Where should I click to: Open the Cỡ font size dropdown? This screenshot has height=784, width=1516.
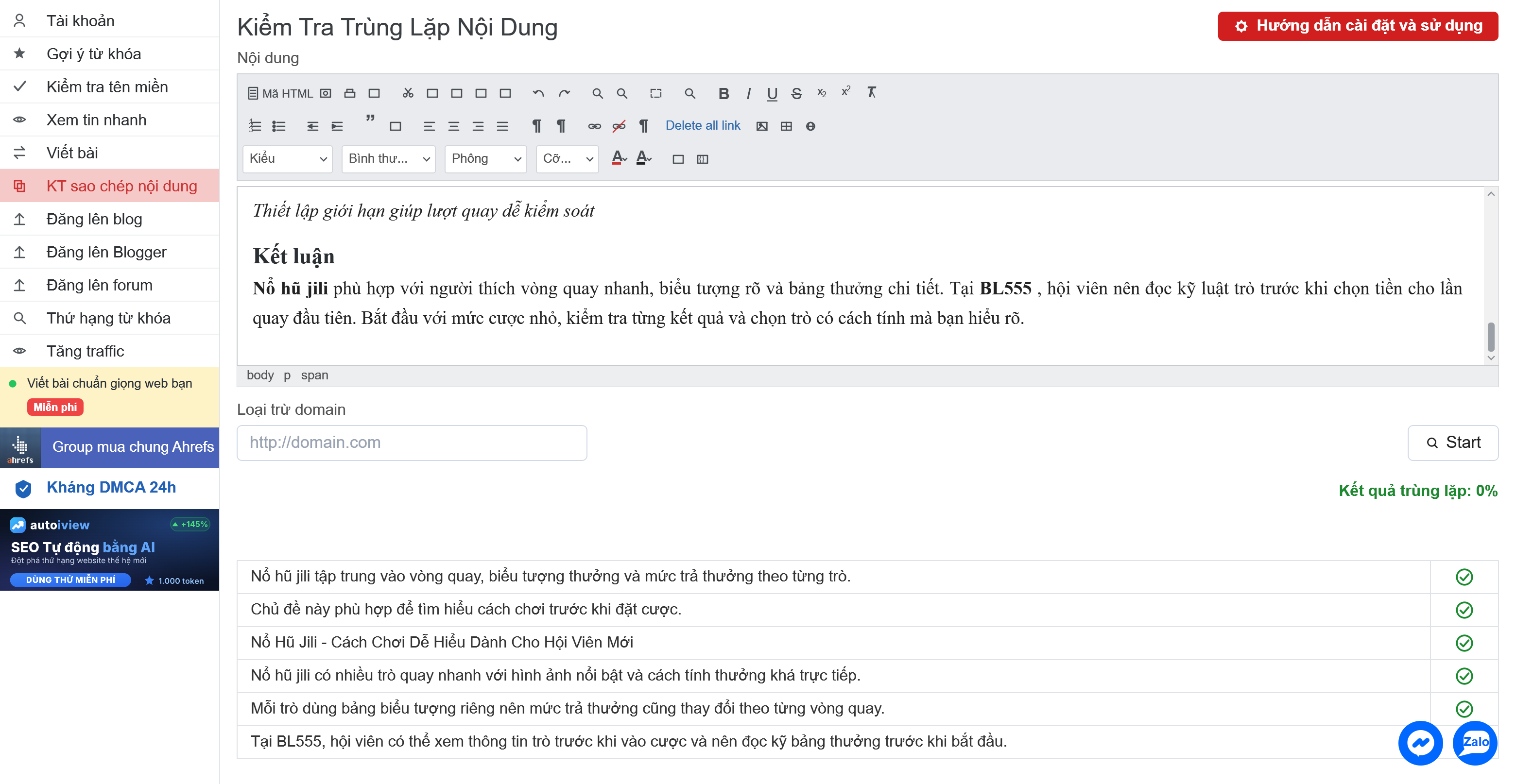tap(568, 159)
